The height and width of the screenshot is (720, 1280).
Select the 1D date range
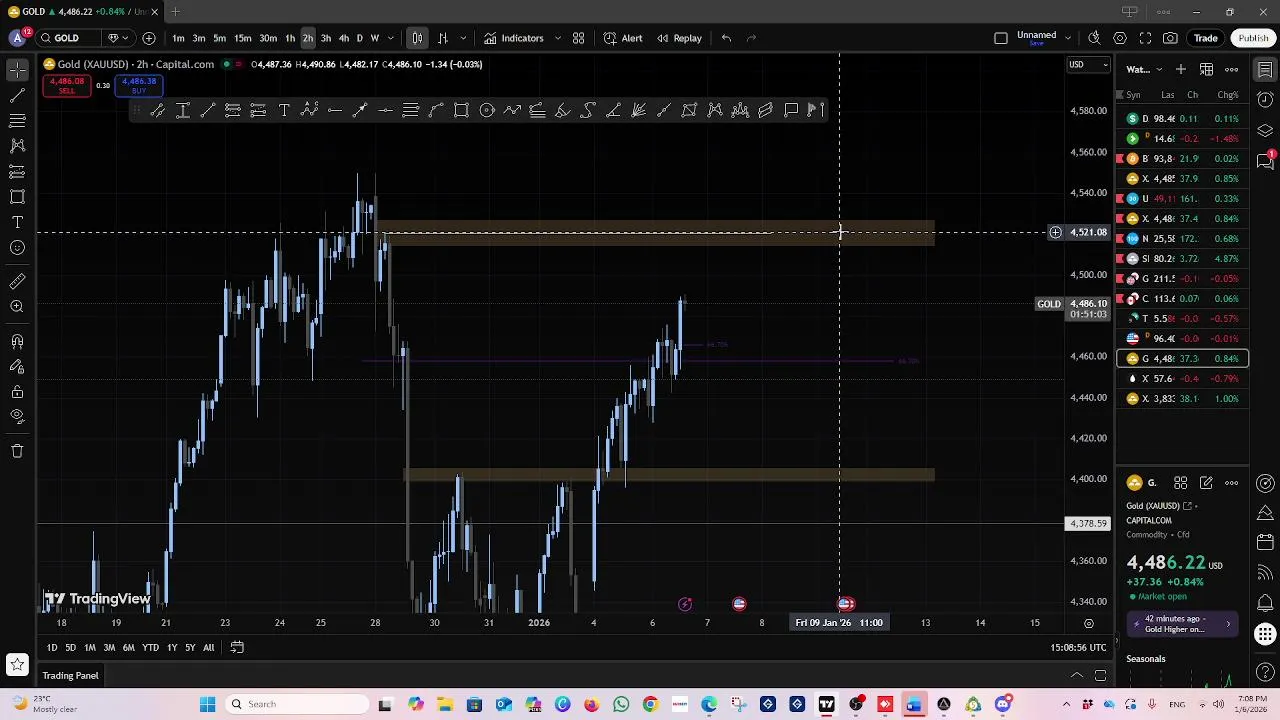(x=51, y=648)
